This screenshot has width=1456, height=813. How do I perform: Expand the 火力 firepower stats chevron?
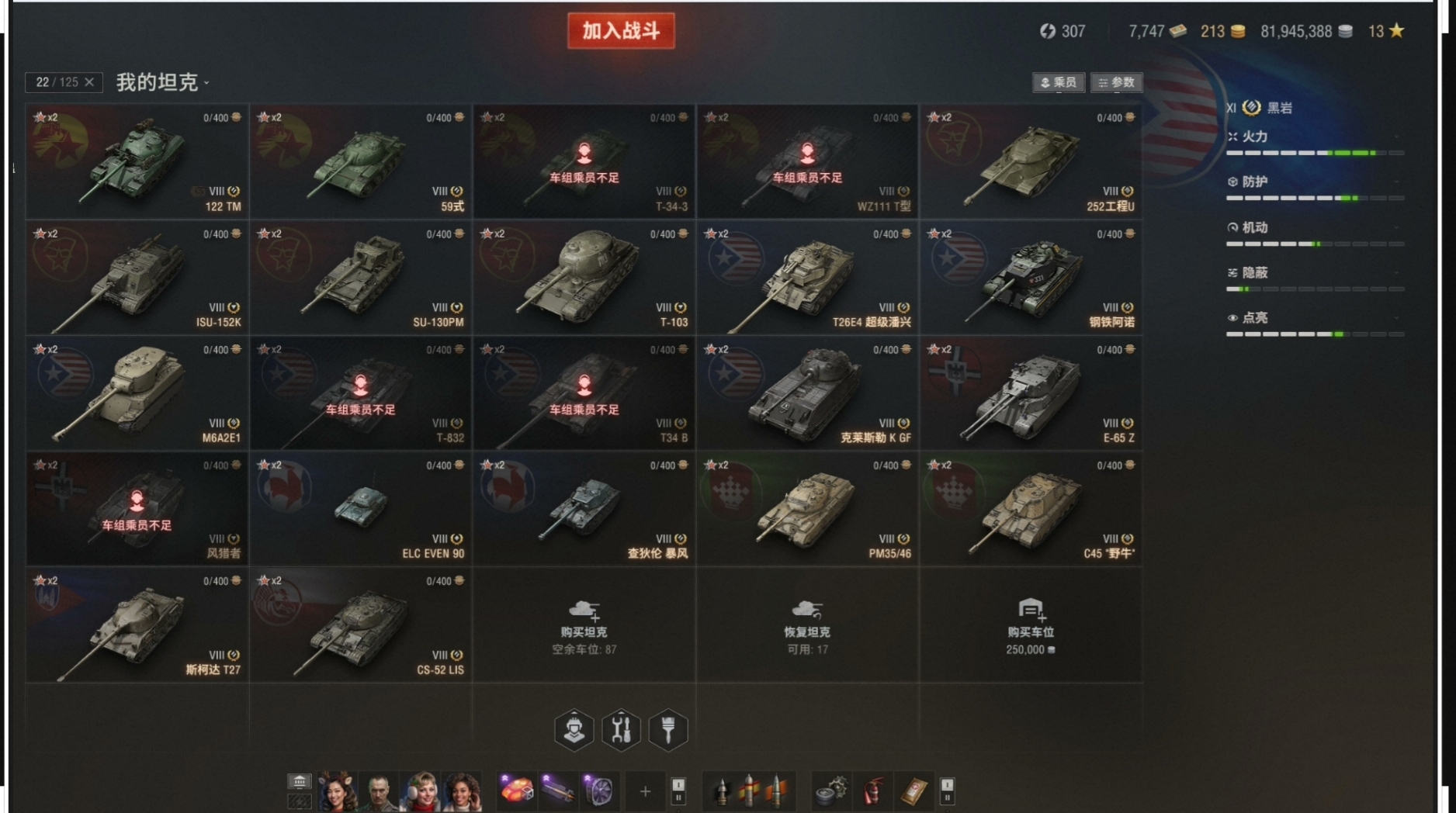click(1396, 137)
